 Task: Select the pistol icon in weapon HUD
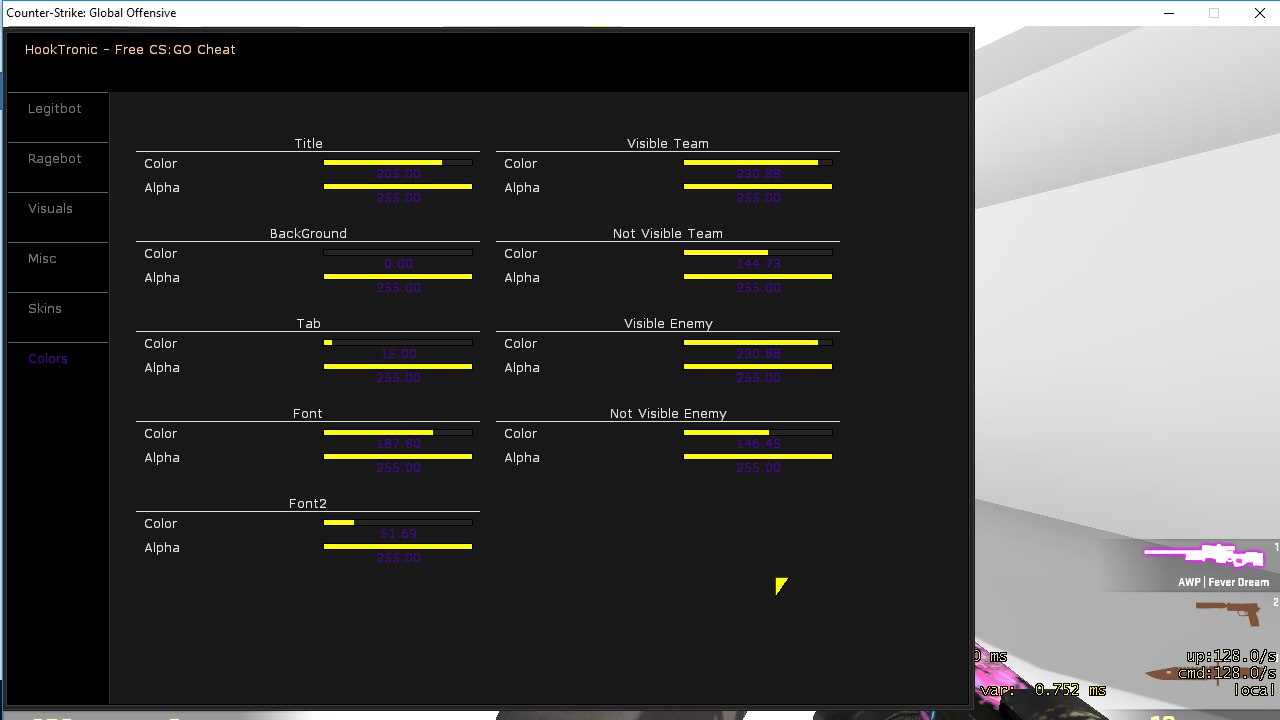(x=1228, y=611)
